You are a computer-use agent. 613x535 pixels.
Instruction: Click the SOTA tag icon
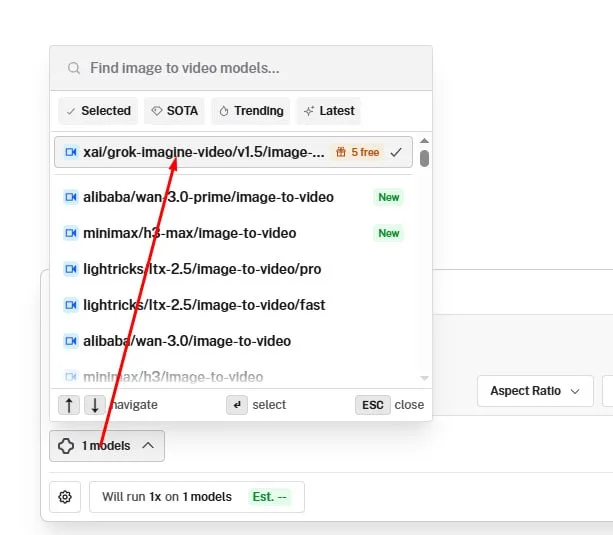point(157,111)
